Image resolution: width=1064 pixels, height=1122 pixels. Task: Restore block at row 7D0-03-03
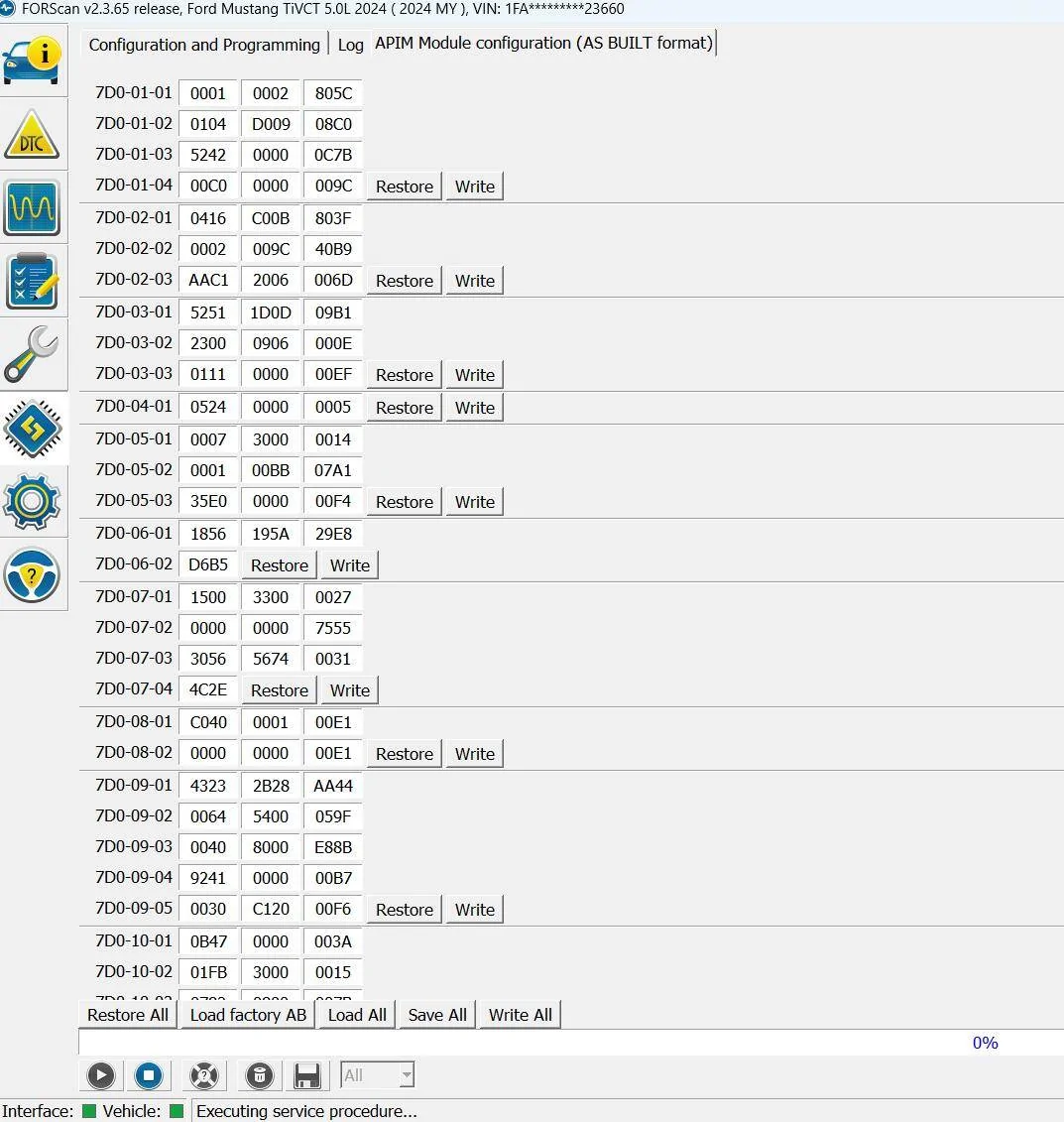coord(404,375)
